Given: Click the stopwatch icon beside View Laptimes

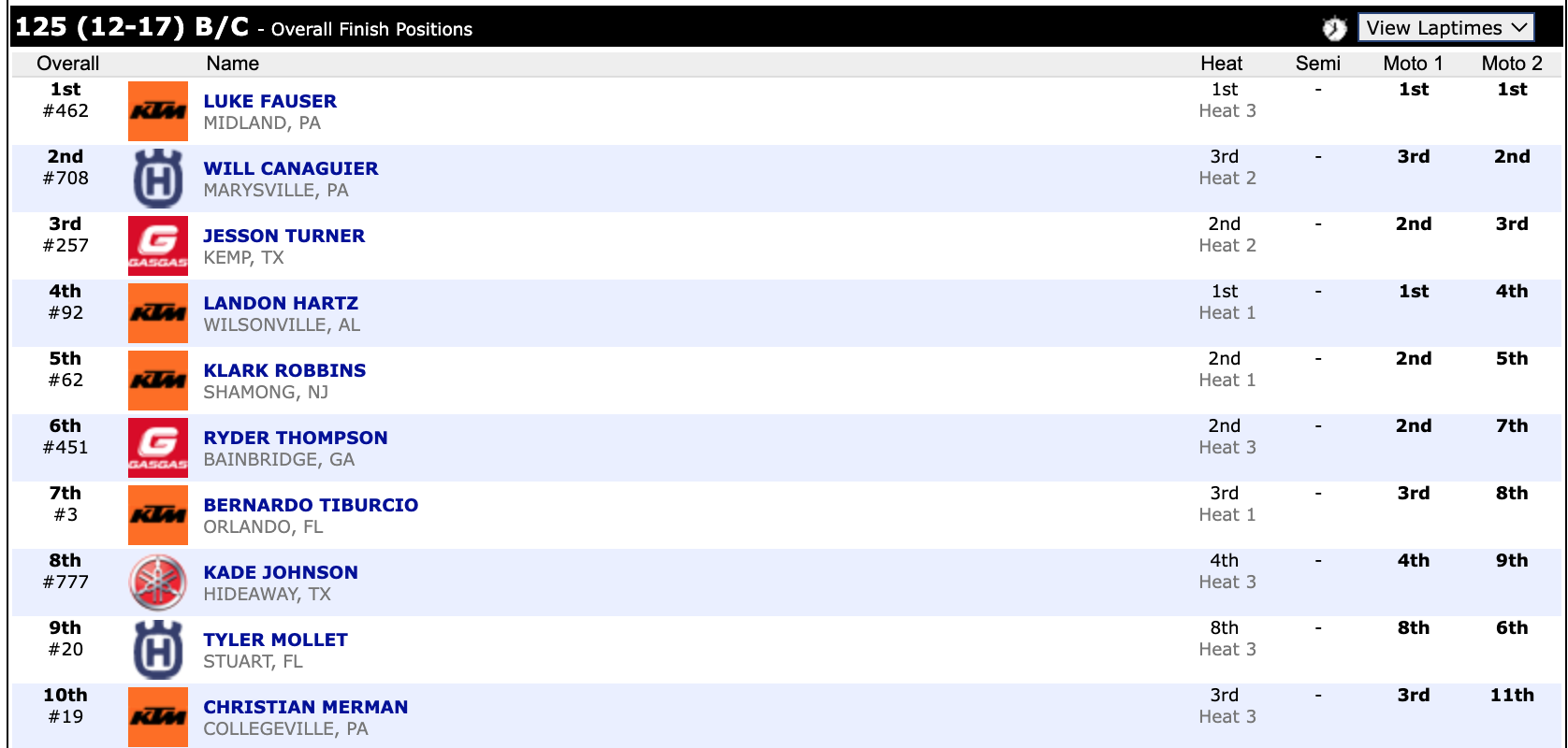Looking at the screenshot, I should [x=1334, y=29].
